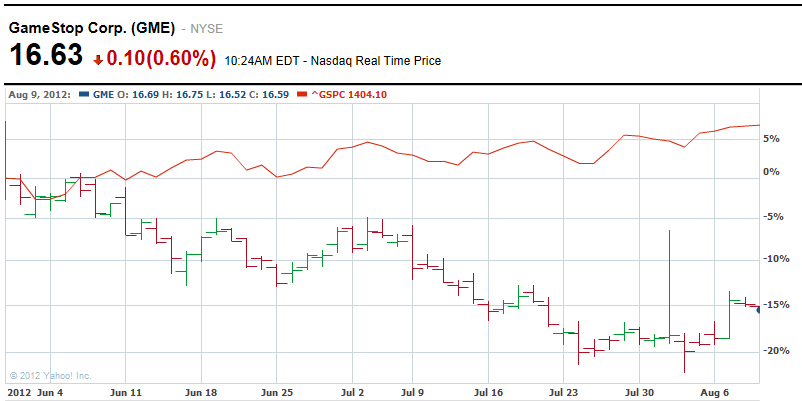Viewport: 802px width, 401px height.
Task: Click the Jun 25 x-axis label
Action: [277, 393]
